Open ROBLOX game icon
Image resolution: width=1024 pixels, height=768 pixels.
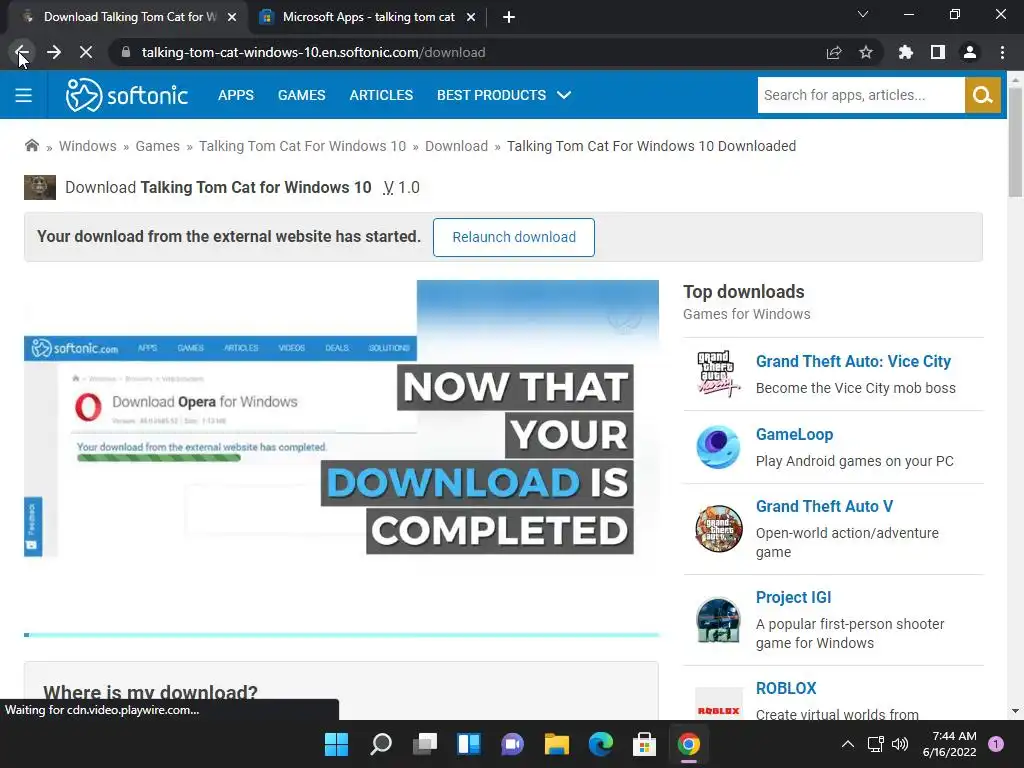click(718, 704)
